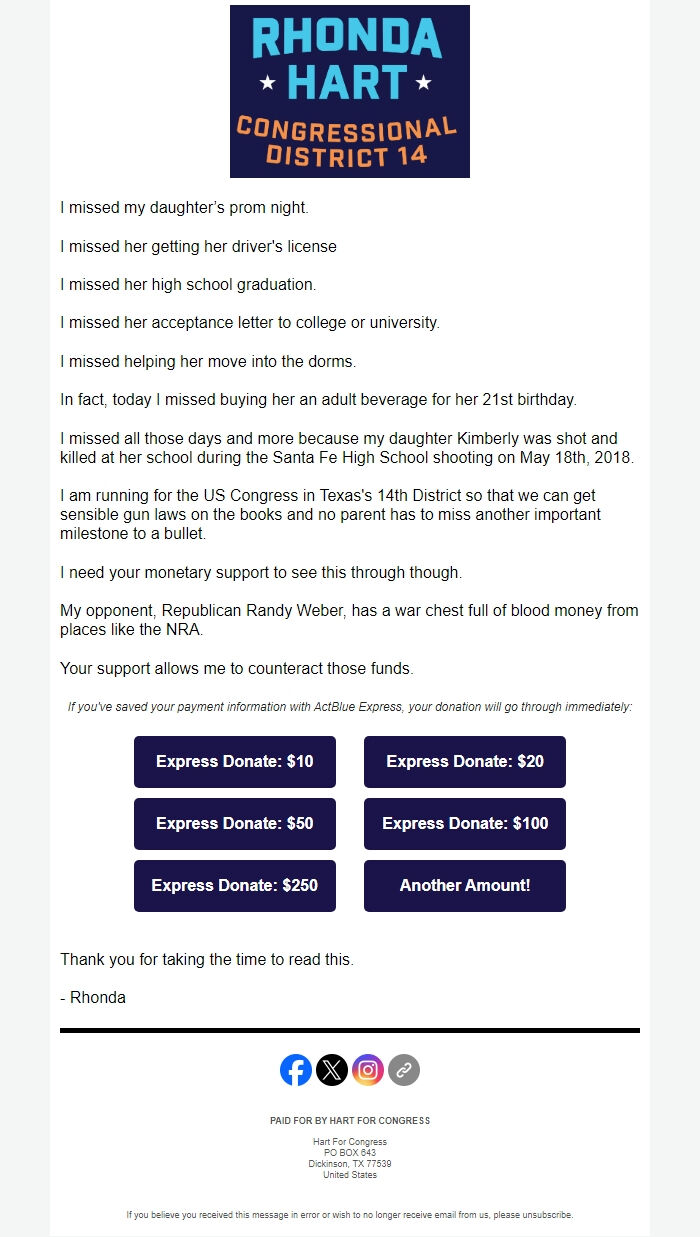Image resolution: width=700 pixels, height=1237 pixels.
Task: Open the Instagram icon in the footer
Action: coord(368,1070)
